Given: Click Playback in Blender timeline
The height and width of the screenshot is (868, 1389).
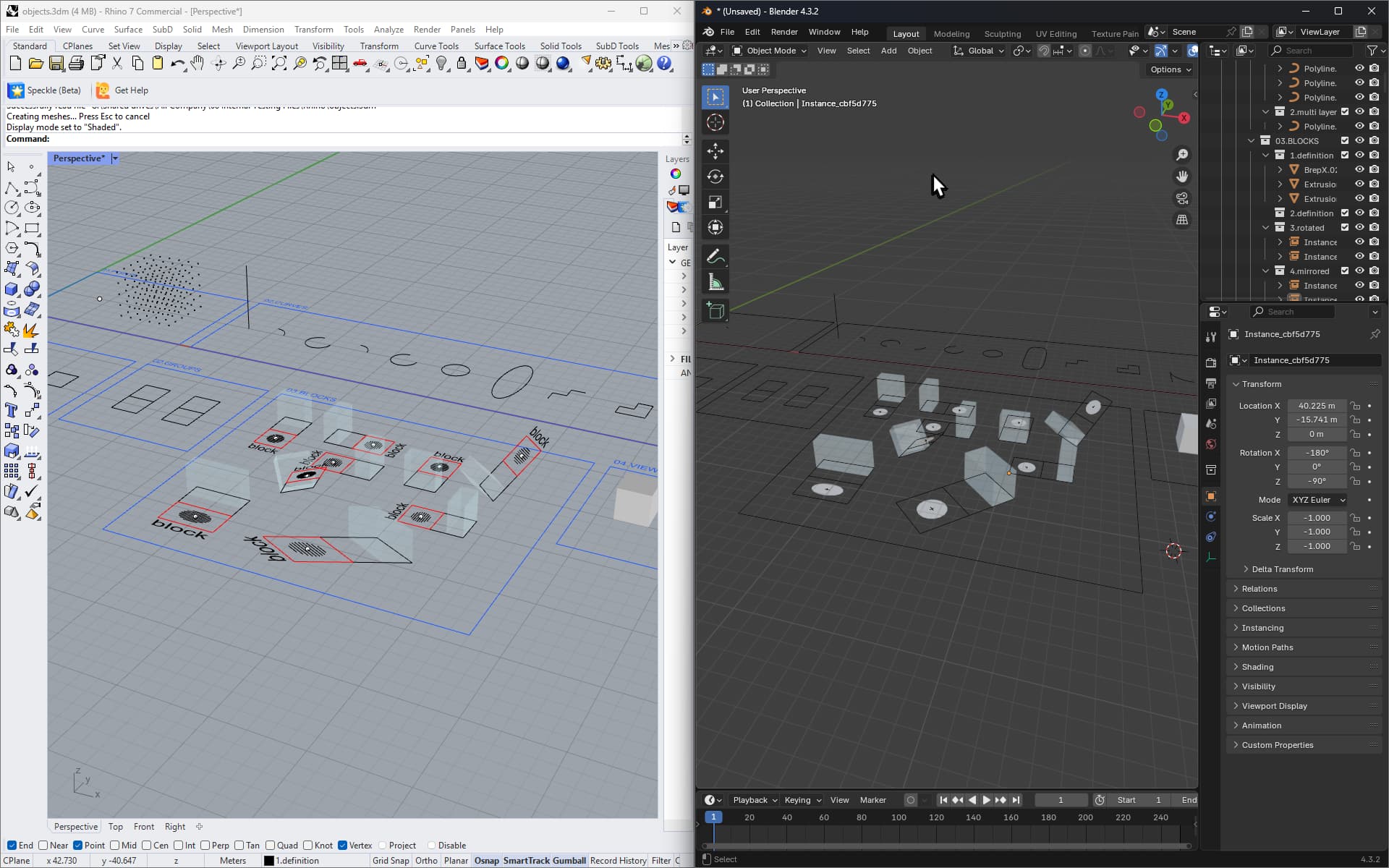Looking at the screenshot, I should [755, 800].
